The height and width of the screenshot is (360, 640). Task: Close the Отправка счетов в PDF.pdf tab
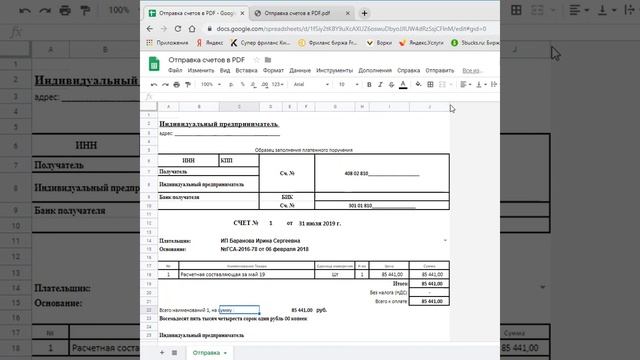coord(348,13)
